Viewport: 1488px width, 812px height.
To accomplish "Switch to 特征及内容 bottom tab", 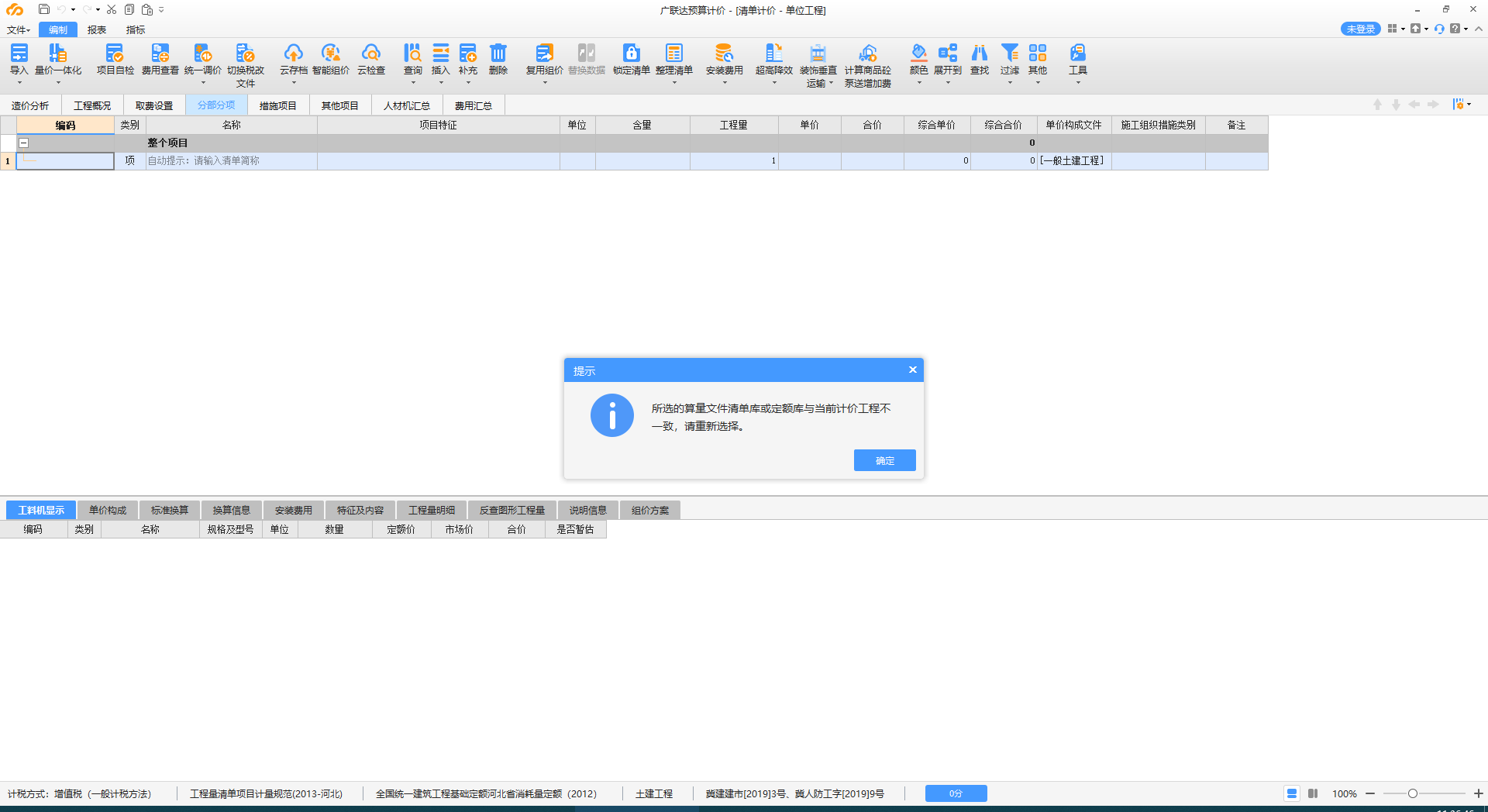I will coord(360,510).
